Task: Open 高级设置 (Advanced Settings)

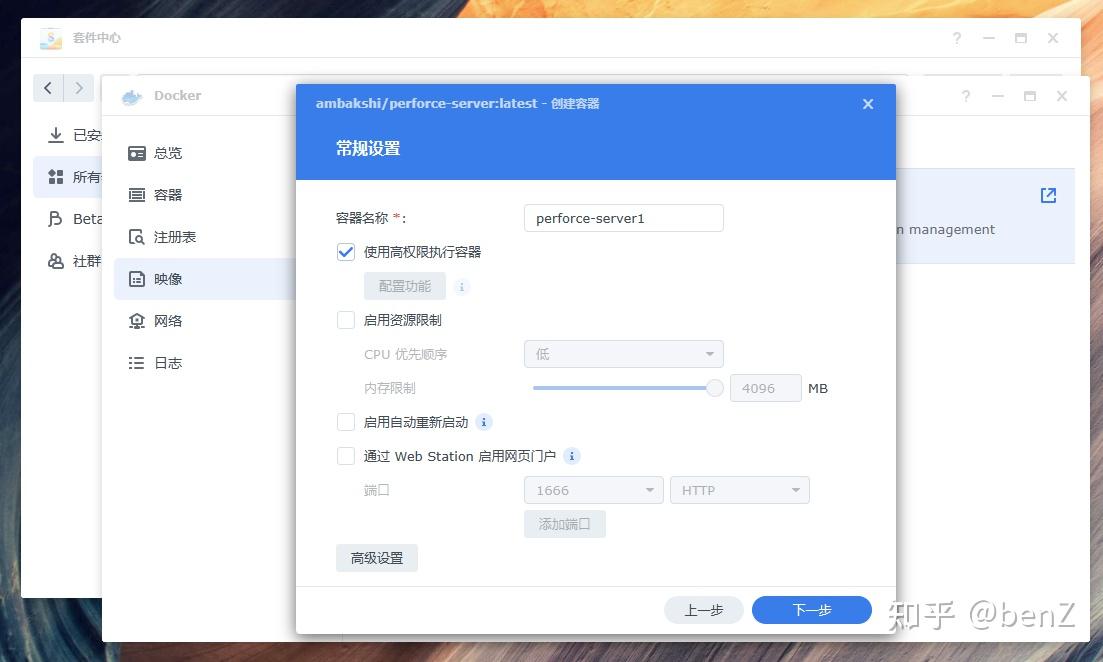Action: 377,558
